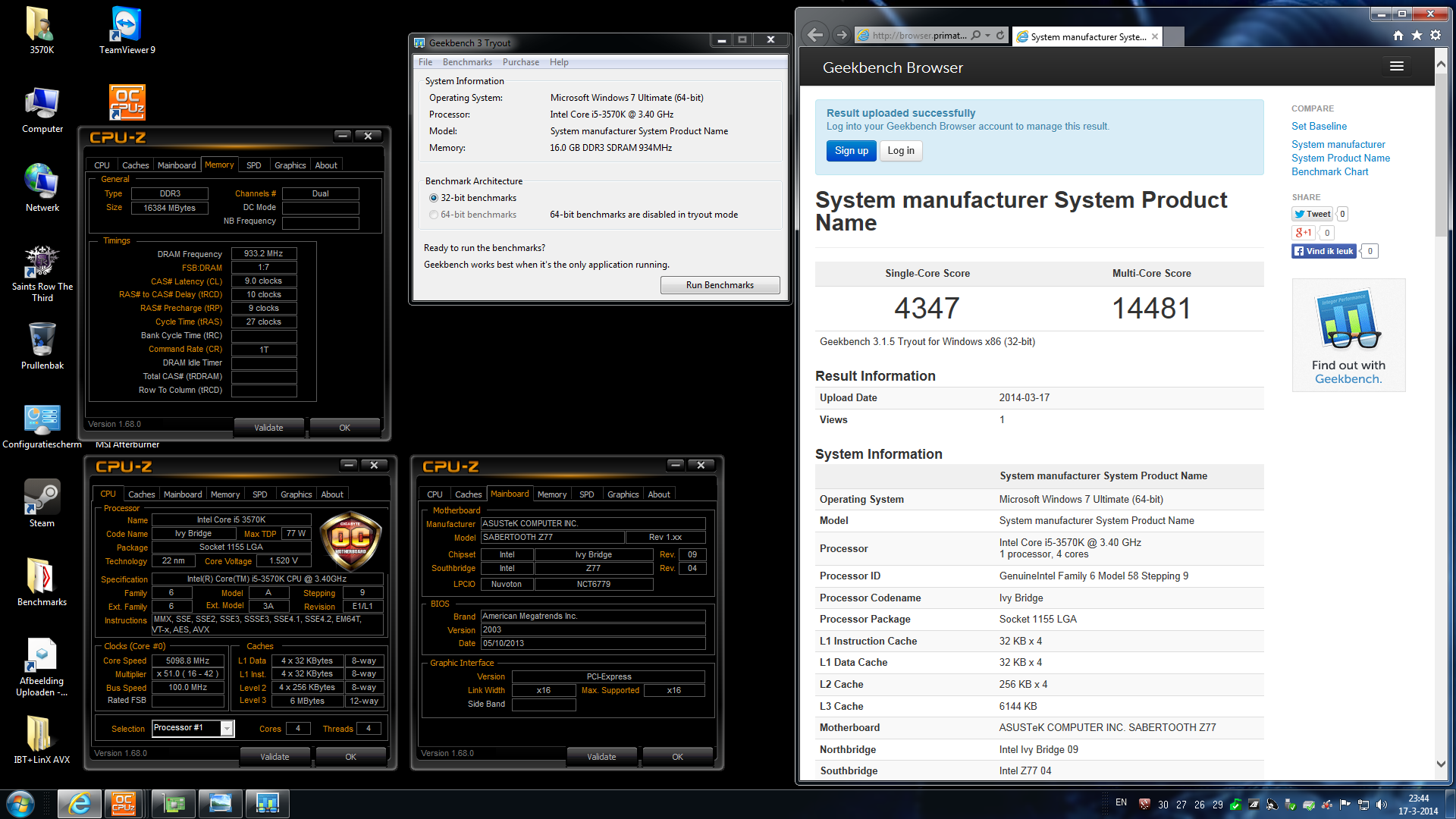The width and height of the screenshot is (1456, 819).
Task: Open a new blank browser tab
Action: pos(1173,36)
